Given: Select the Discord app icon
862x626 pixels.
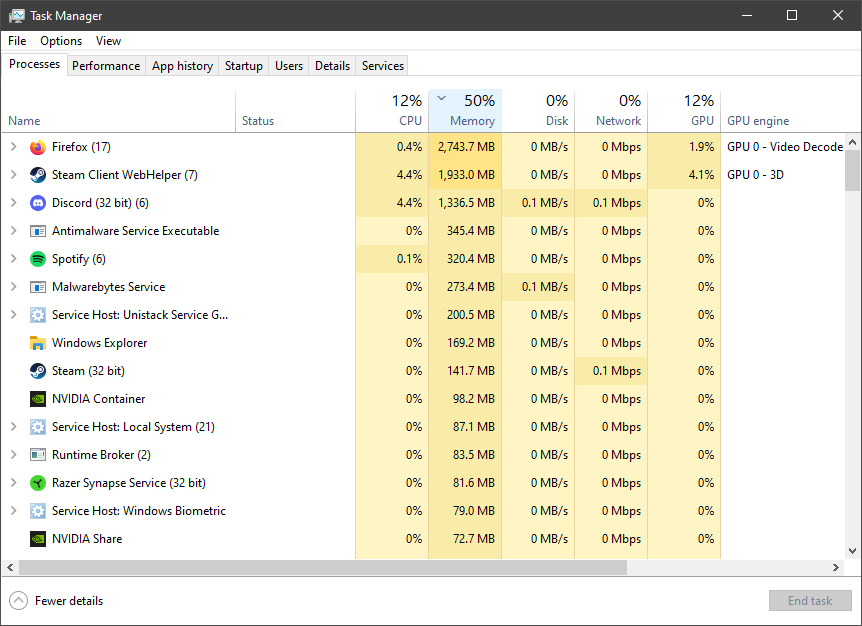Looking at the screenshot, I should point(37,203).
